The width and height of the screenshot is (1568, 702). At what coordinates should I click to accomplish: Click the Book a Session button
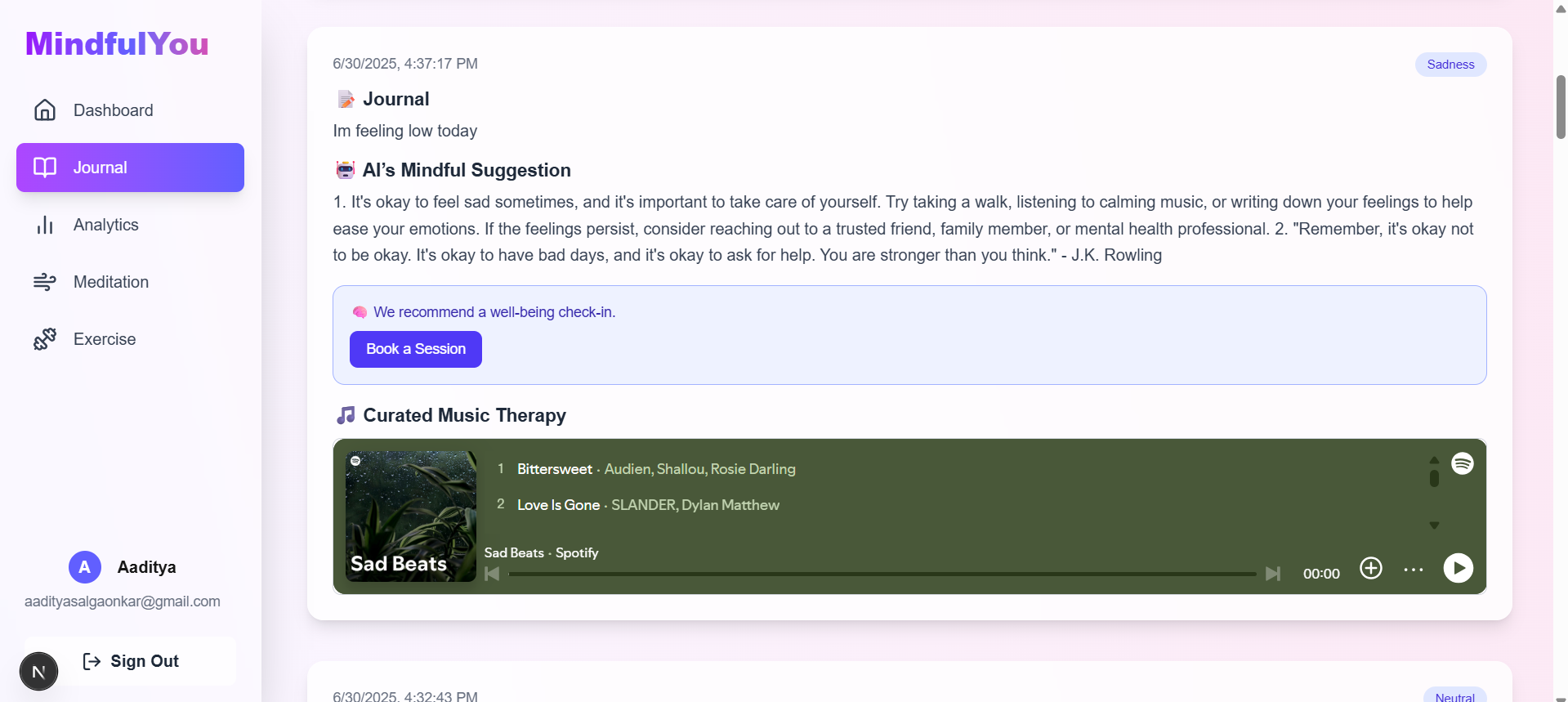tap(416, 349)
